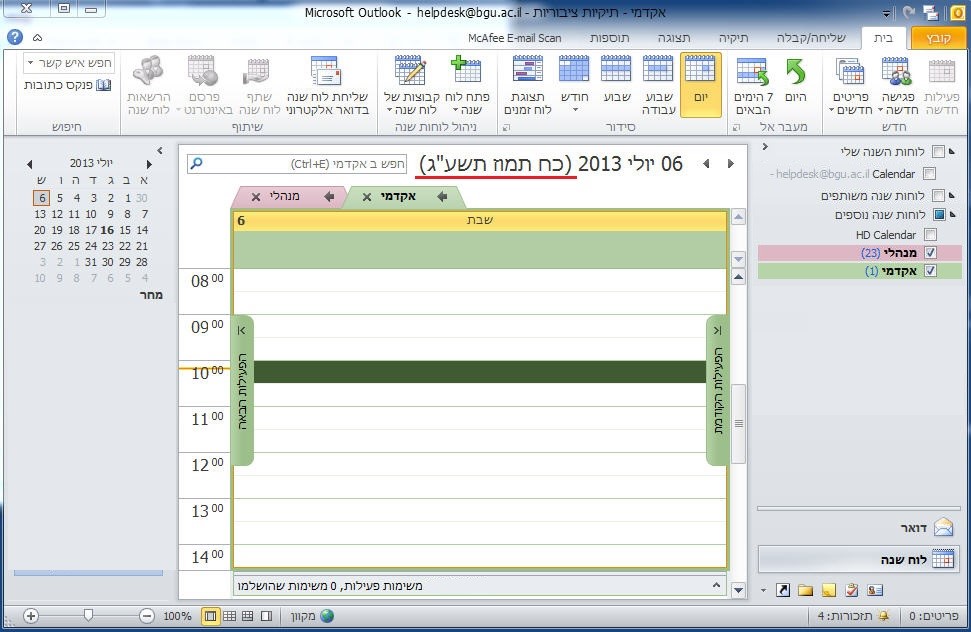The image size is (971, 632).
Task: Jump to the next appointment (הפעילות הבאה)
Action: tap(243, 390)
